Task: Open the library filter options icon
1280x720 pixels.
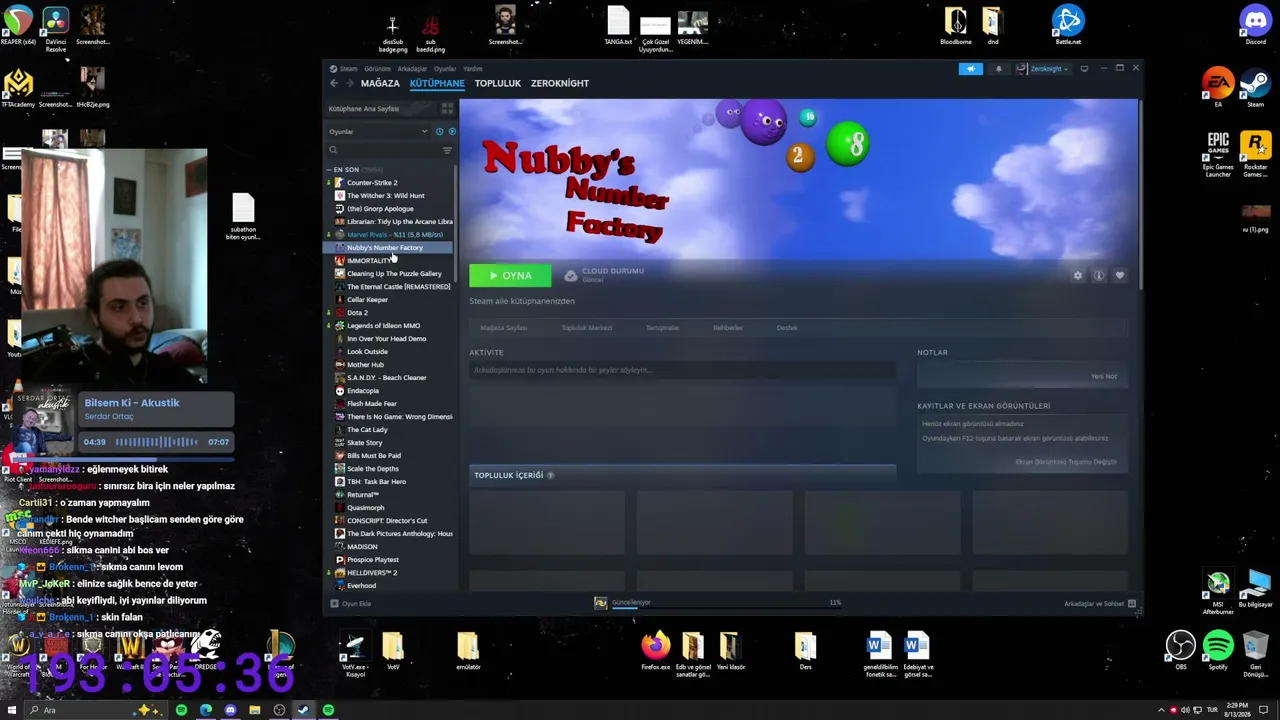Action: click(447, 150)
